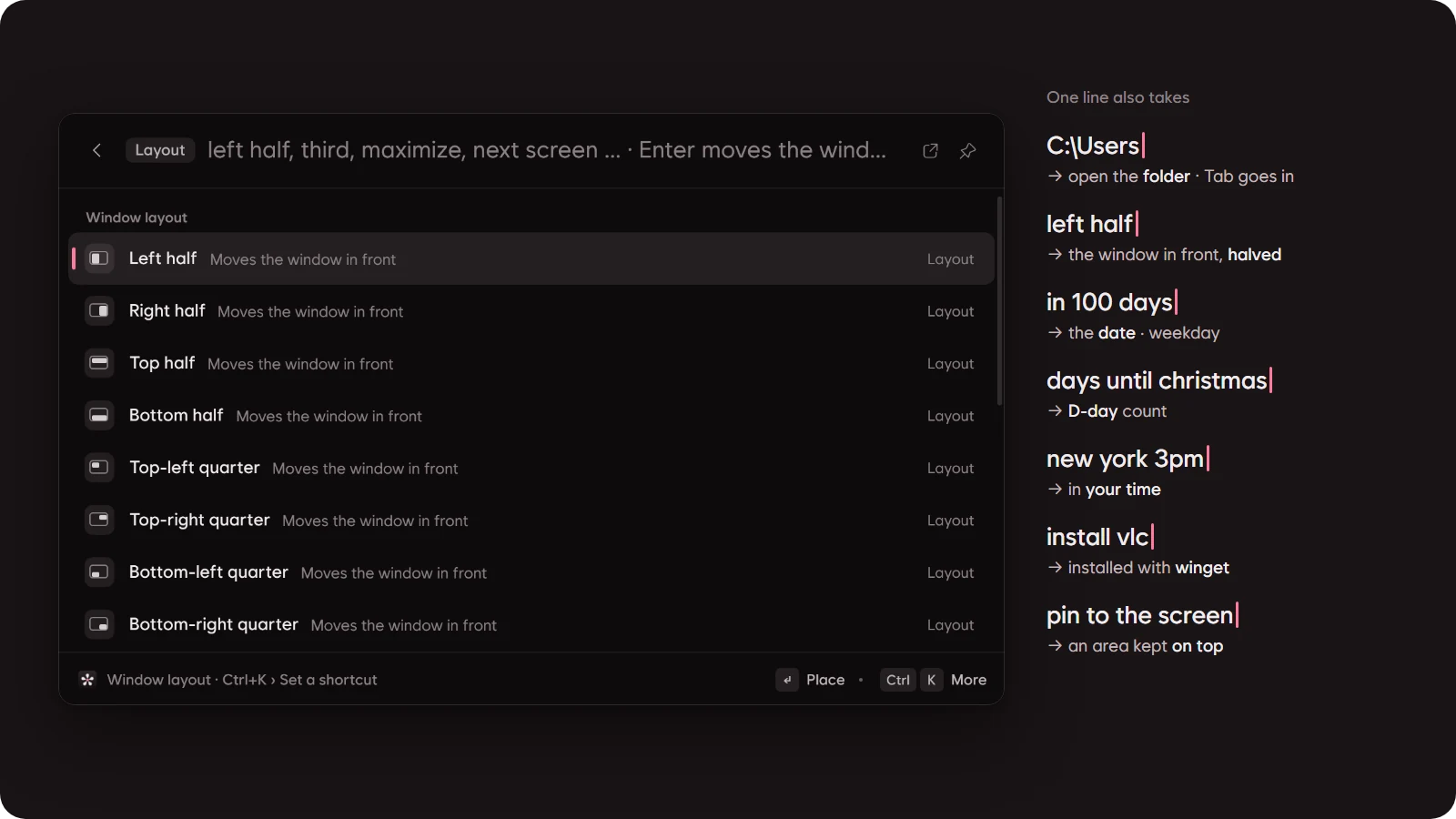
Task: Choose Bottom-left quarter from the list
Action: (531, 572)
